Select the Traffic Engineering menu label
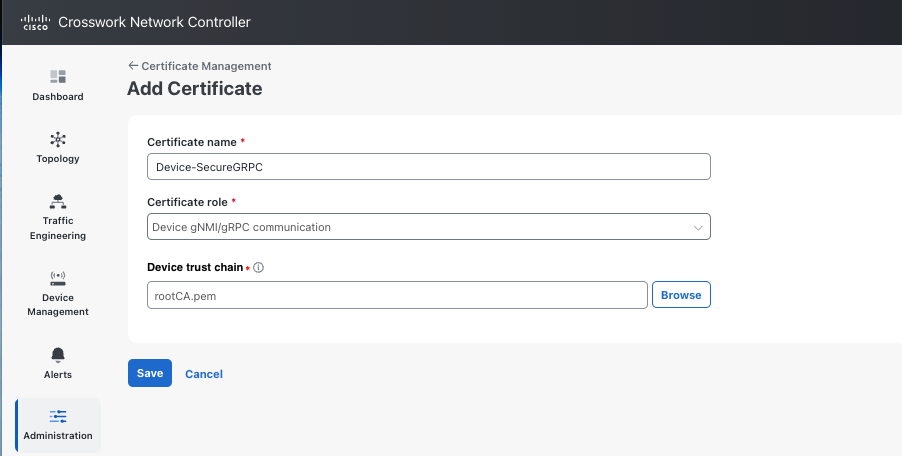This screenshot has height=456, width=902. click(x=58, y=228)
